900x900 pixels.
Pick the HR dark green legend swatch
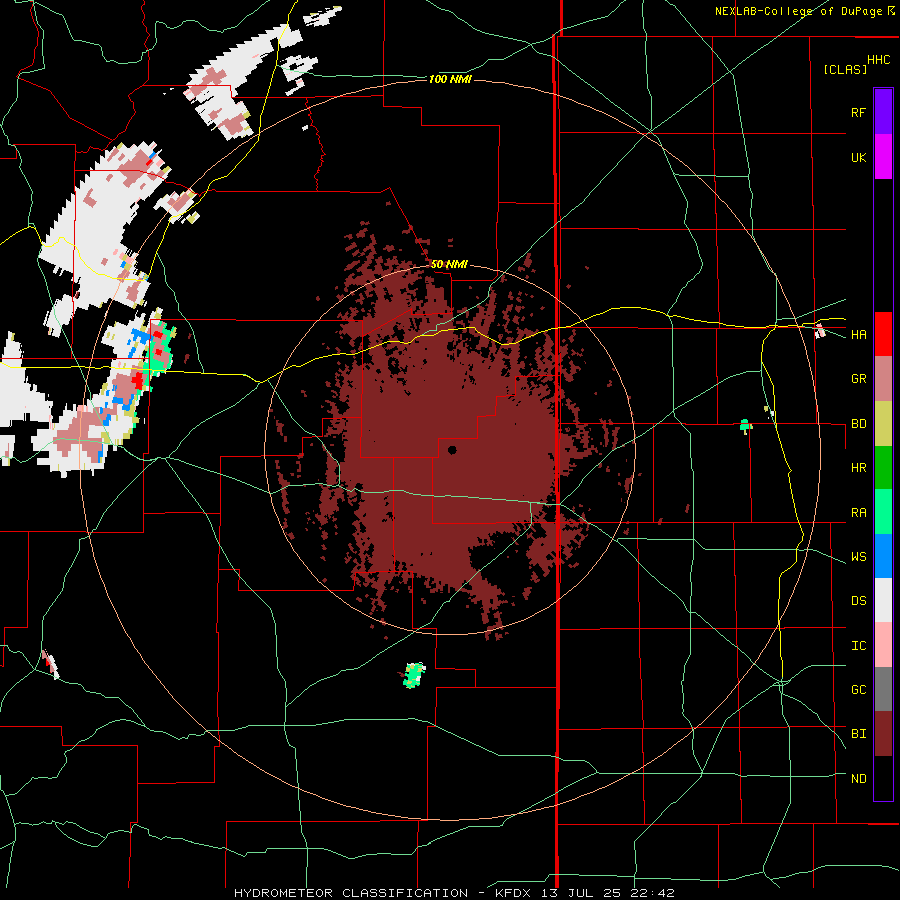click(883, 467)
